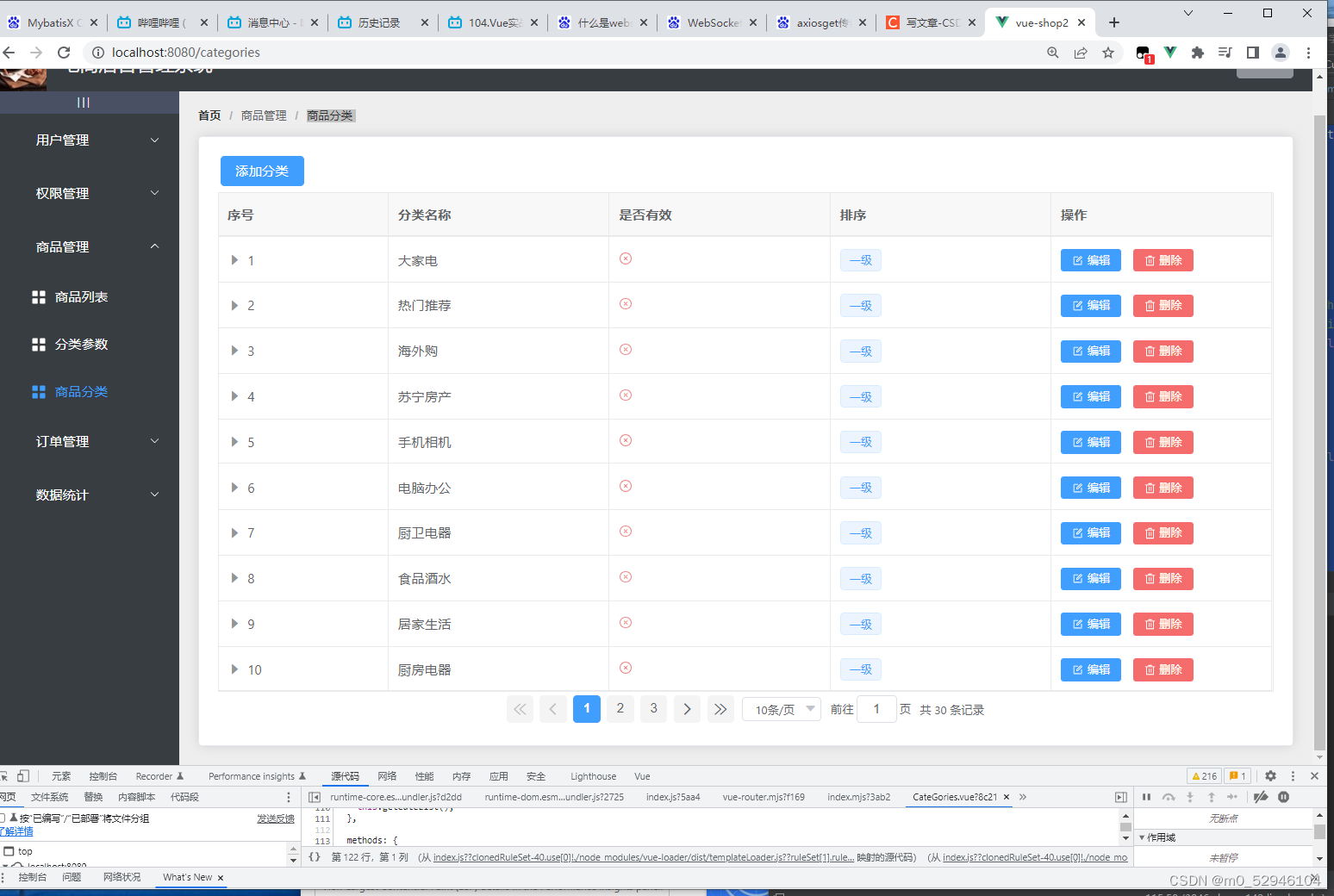Viewport: 1334px width, 896px height.
Task: Go to next page of categories
Action: point(687,709)
